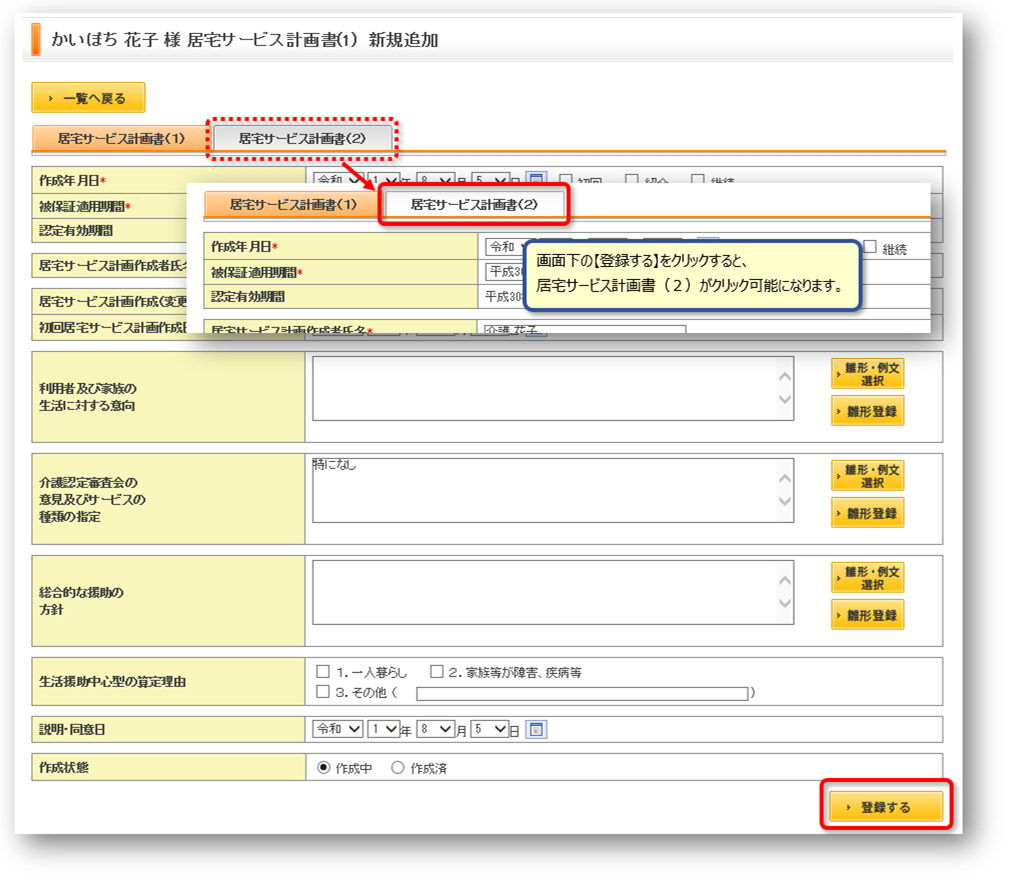Click down arrow in 介護認定審査会の意見 textarea

coord(785,501)
